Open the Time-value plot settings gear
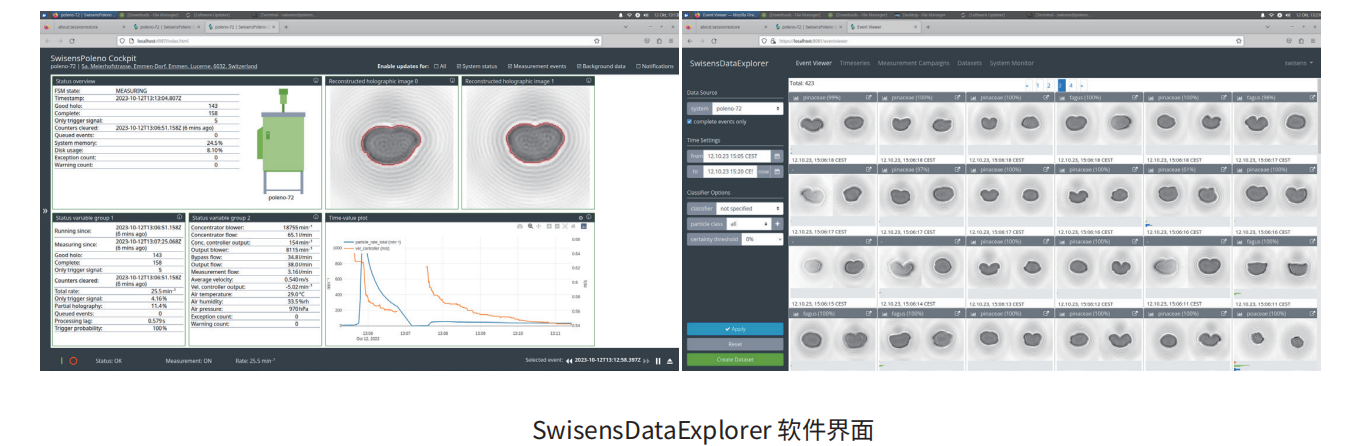The width and height of the screenshot is (1366, 446). point(580,217)
